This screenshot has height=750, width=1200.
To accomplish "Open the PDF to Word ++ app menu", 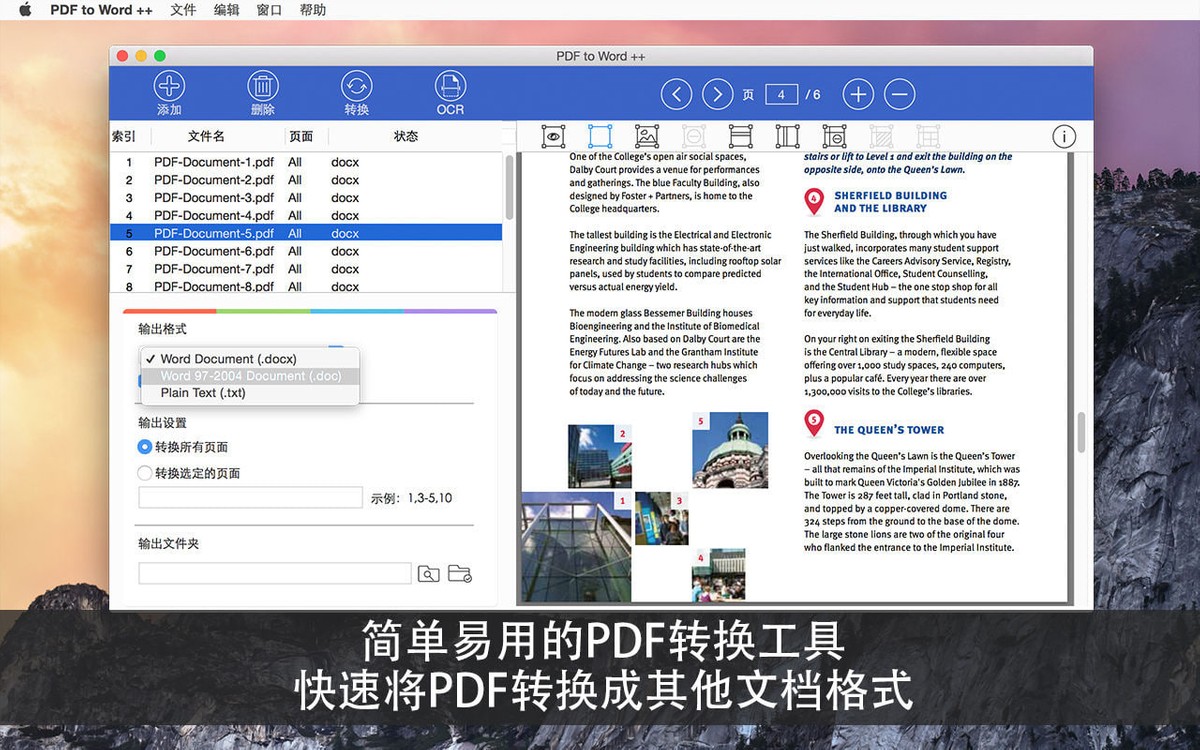I will [x=101, y=10].
